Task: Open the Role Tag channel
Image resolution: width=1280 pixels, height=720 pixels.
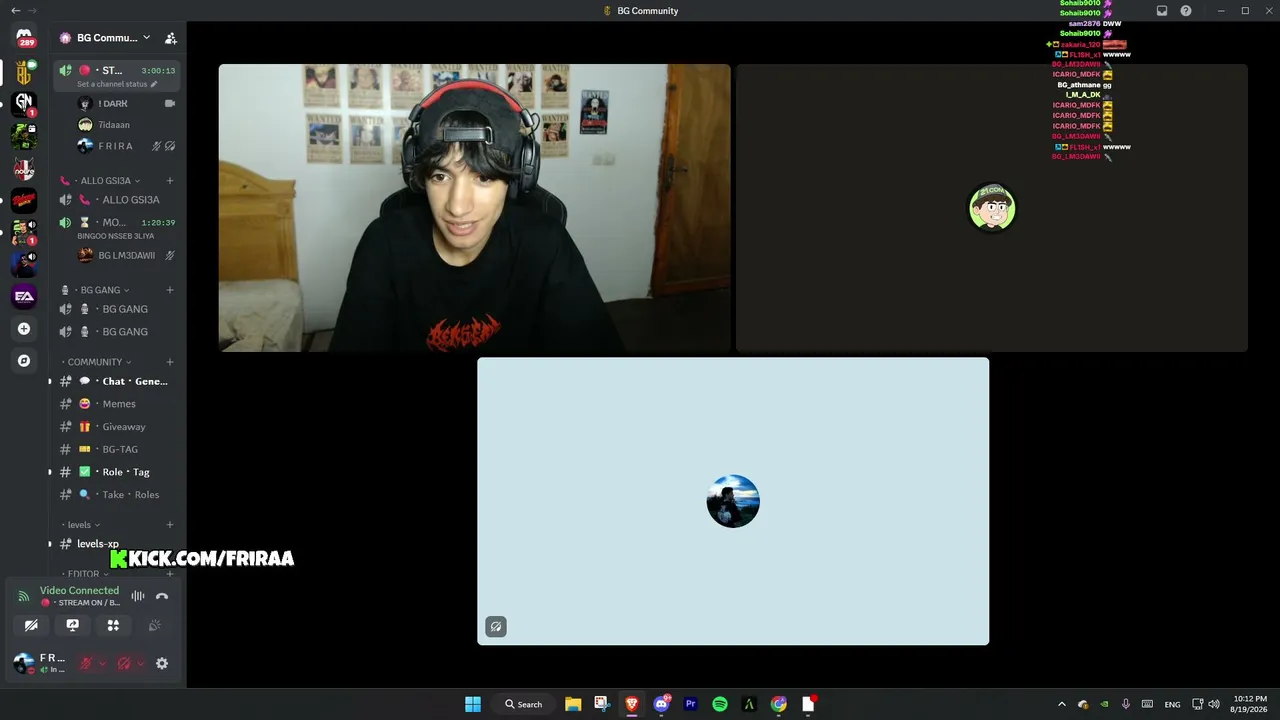Action: pos(117,472)
